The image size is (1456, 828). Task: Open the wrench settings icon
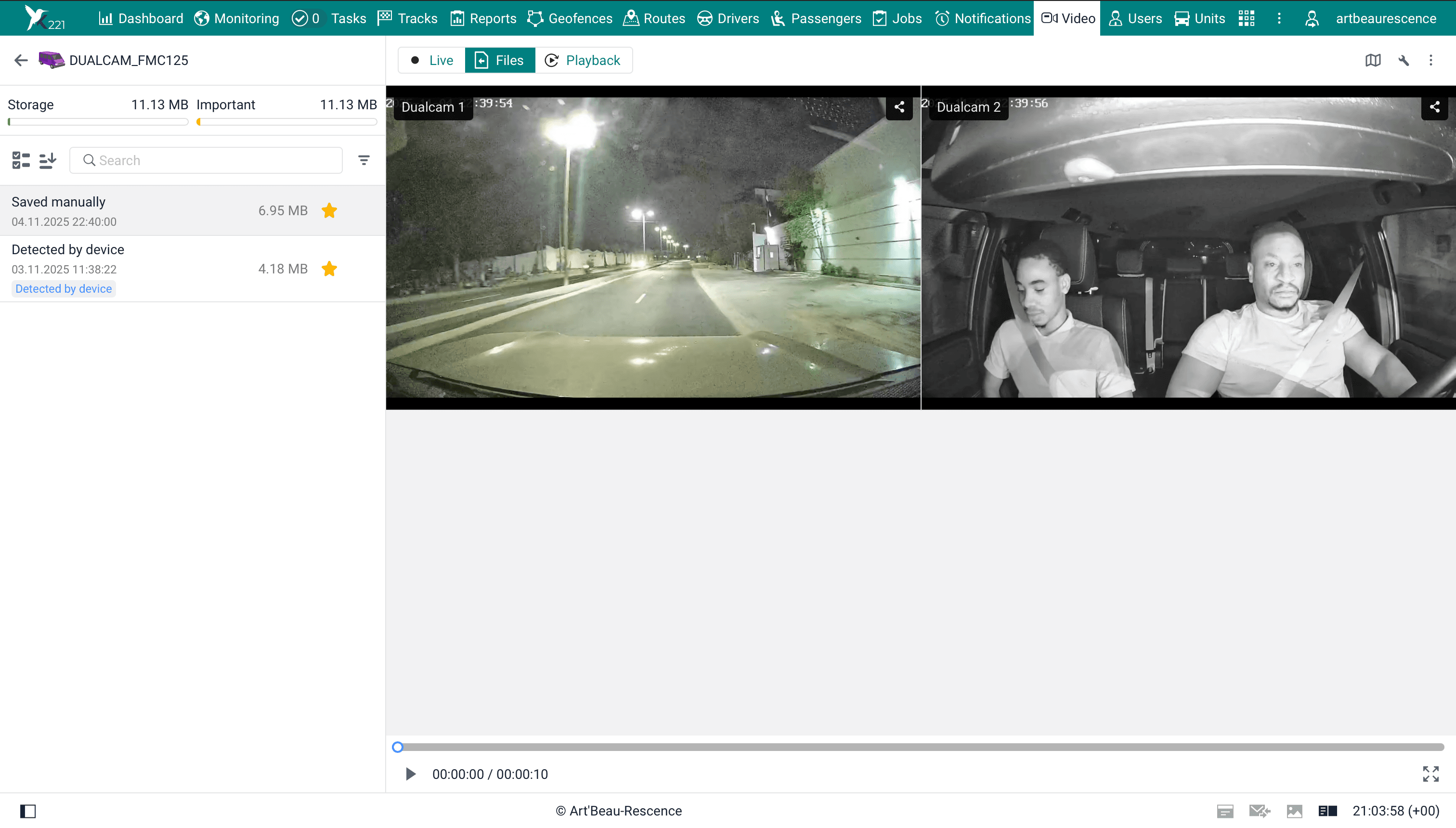1403,60
